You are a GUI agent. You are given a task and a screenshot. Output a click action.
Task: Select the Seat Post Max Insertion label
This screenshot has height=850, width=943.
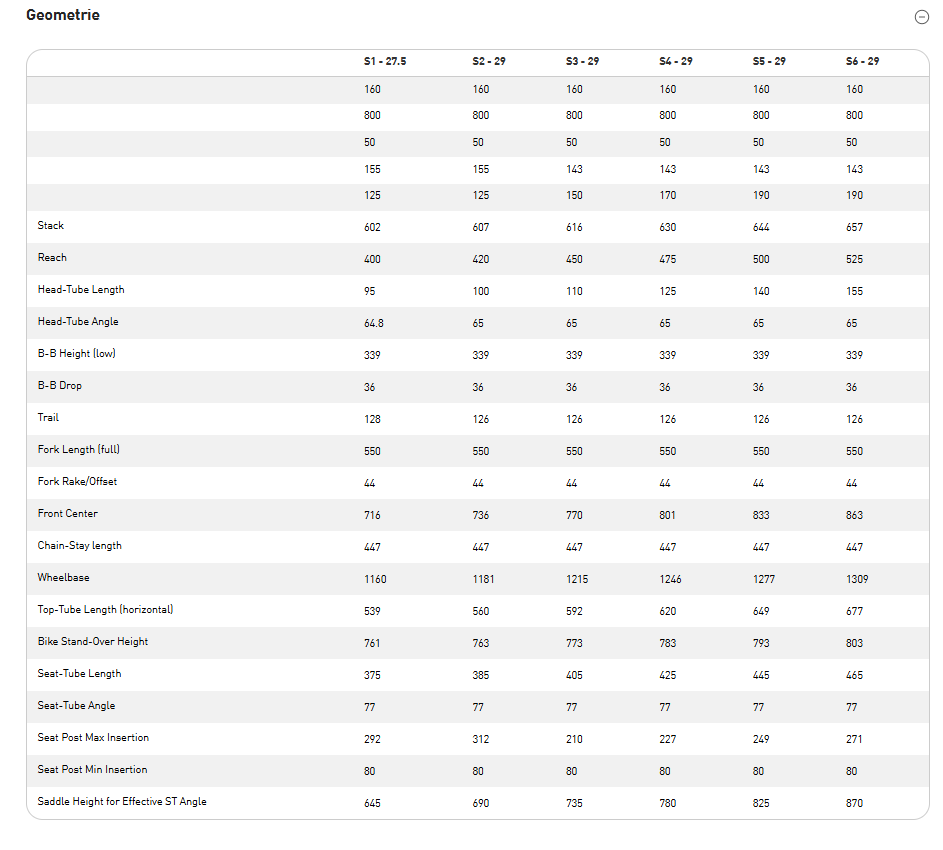pos(93,738)
